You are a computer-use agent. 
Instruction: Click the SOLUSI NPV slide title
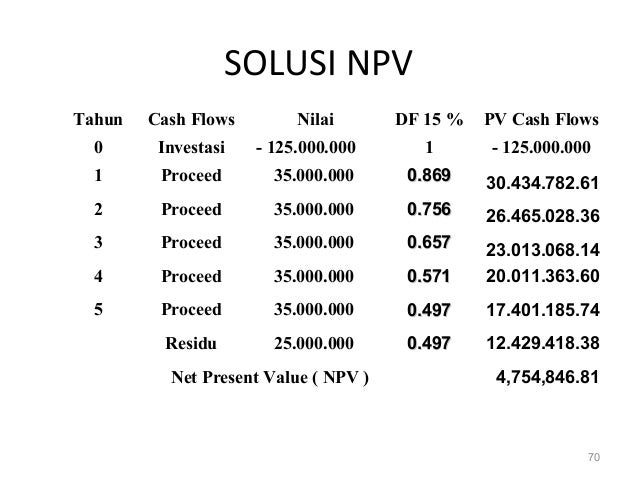point(318,63)
